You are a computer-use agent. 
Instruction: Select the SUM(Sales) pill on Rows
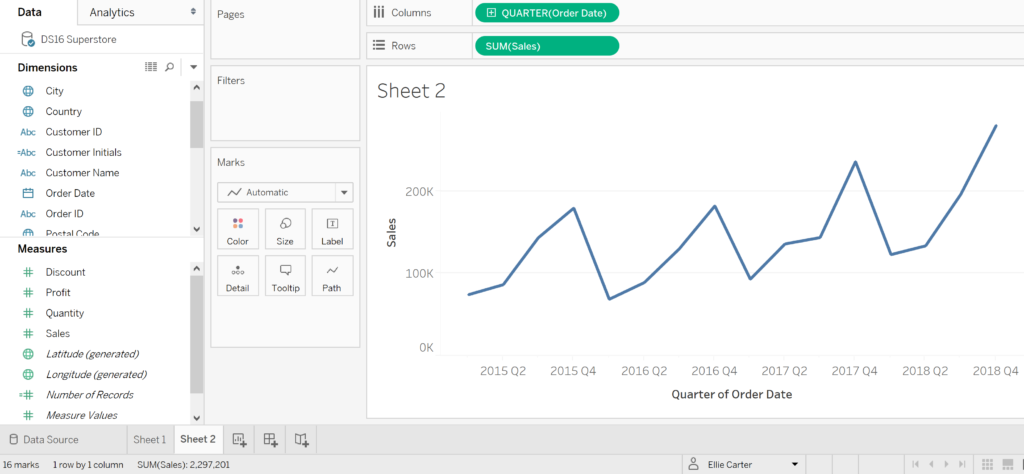coord(546,46)
